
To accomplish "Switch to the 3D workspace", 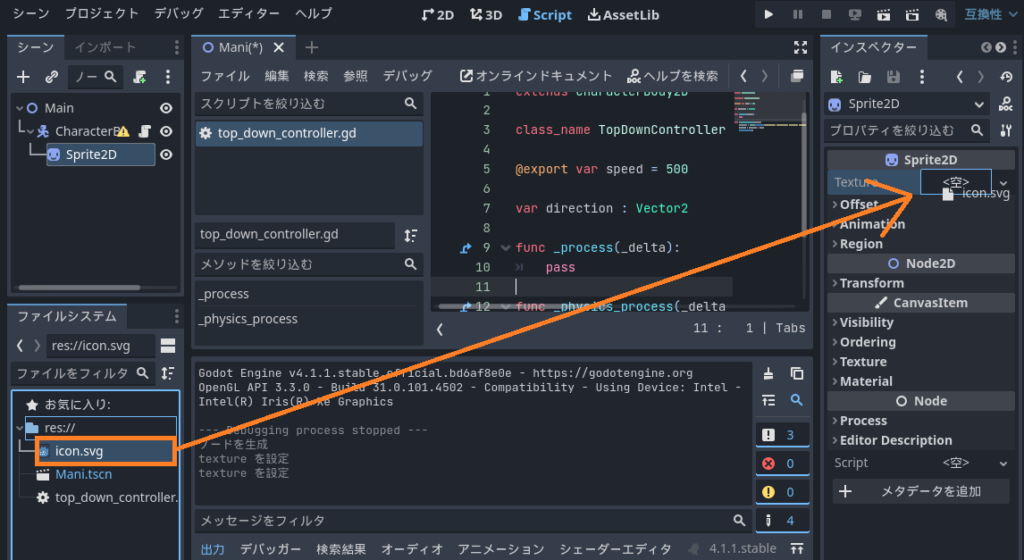I will tap(486, 14).
